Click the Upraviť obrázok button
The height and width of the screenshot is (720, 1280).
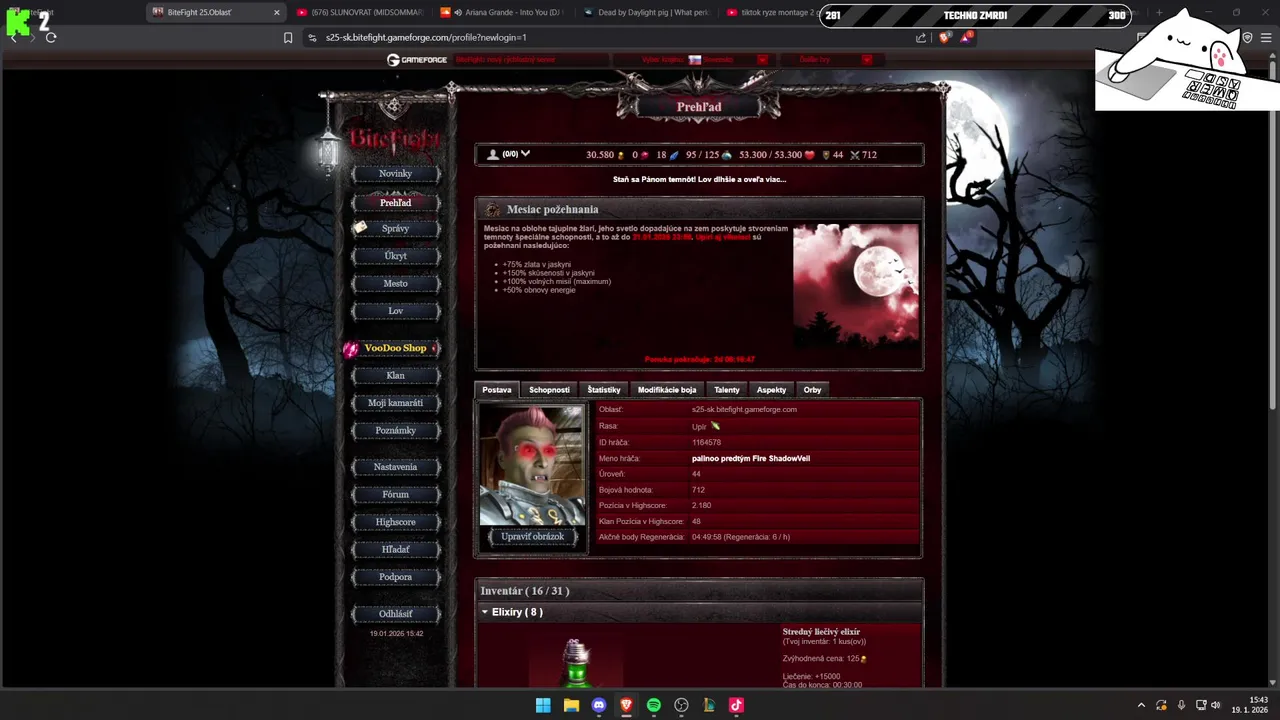point(532,537)
